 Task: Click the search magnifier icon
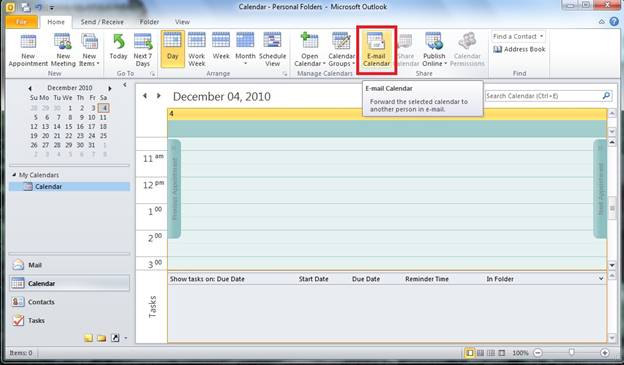coord(606,96)
